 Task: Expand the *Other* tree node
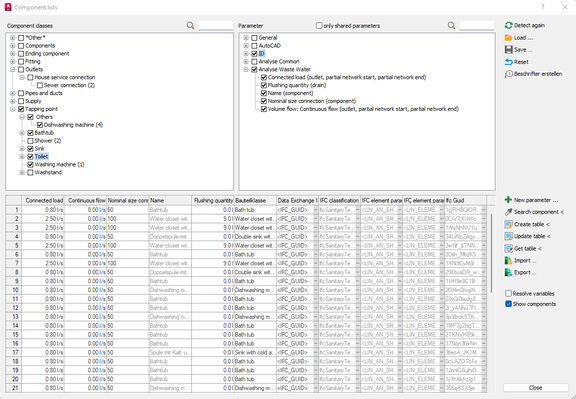pyautogui.click(x=12, y=38)
